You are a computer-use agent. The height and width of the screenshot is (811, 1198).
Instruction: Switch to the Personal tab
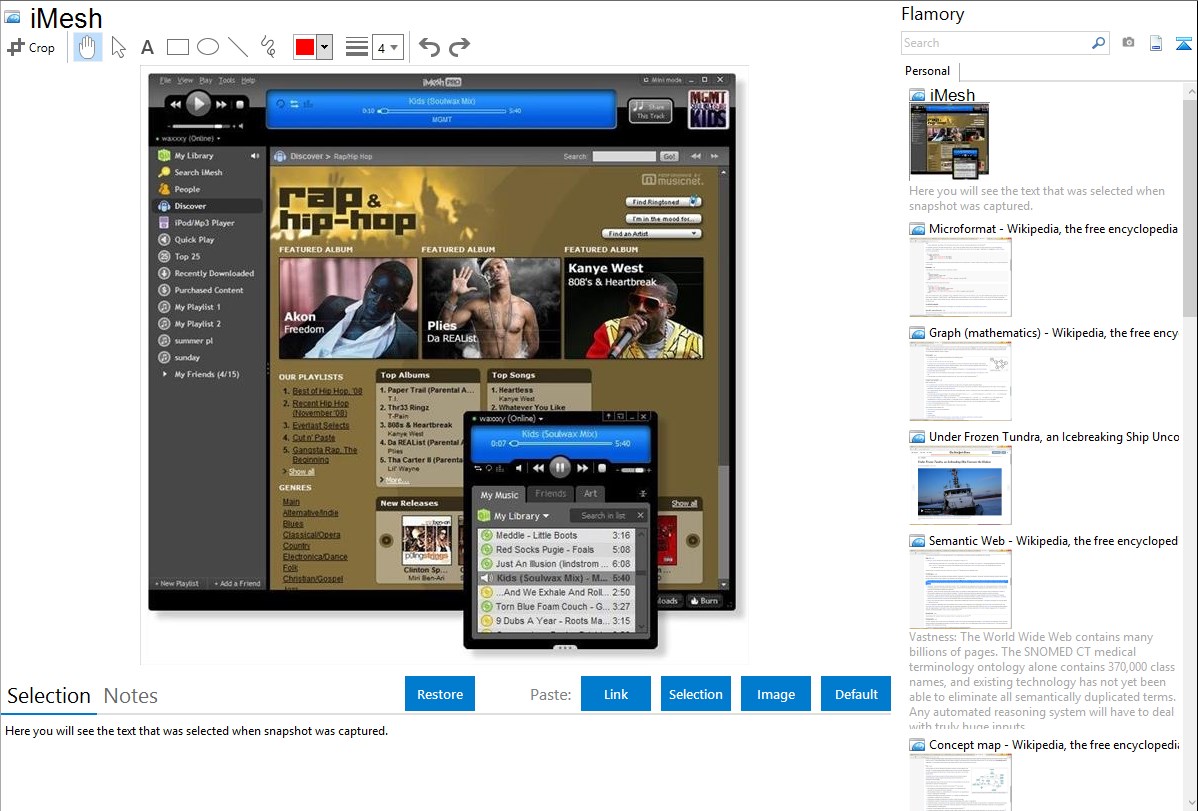click(x=928, y=71)
